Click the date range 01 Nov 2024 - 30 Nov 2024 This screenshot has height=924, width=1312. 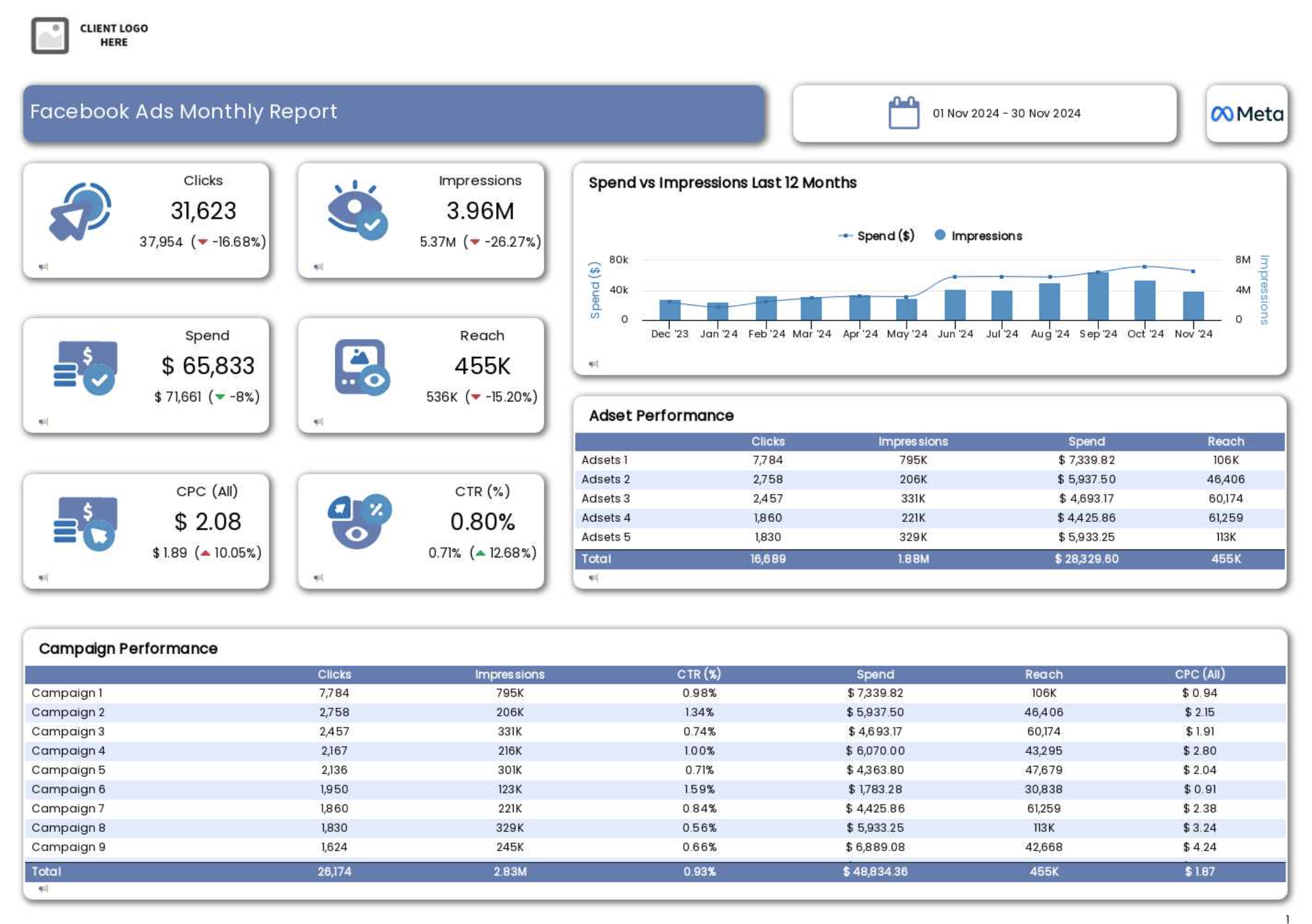click(1006, 113)
